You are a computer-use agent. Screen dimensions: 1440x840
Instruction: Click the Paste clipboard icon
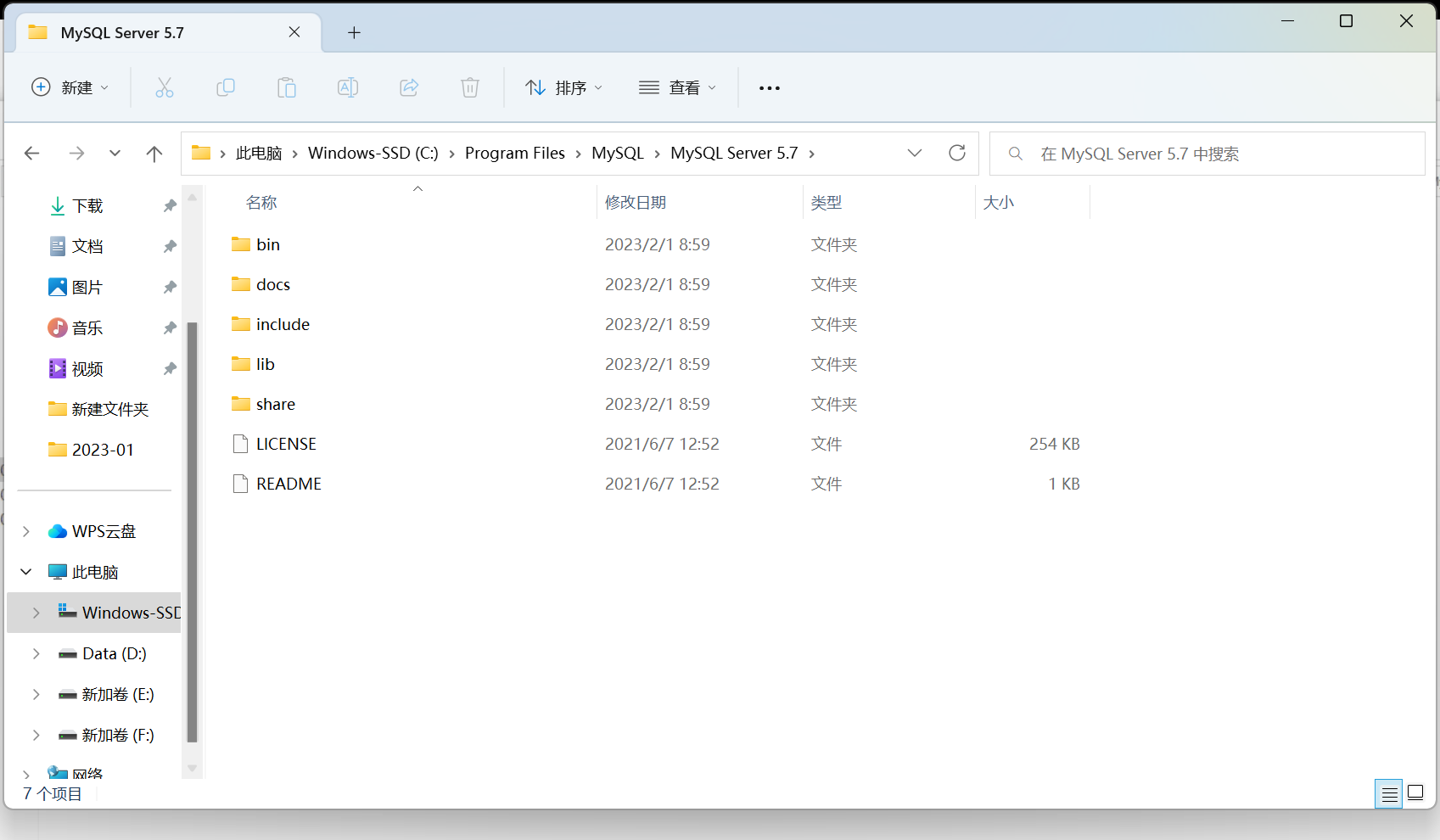click(287, 87)
